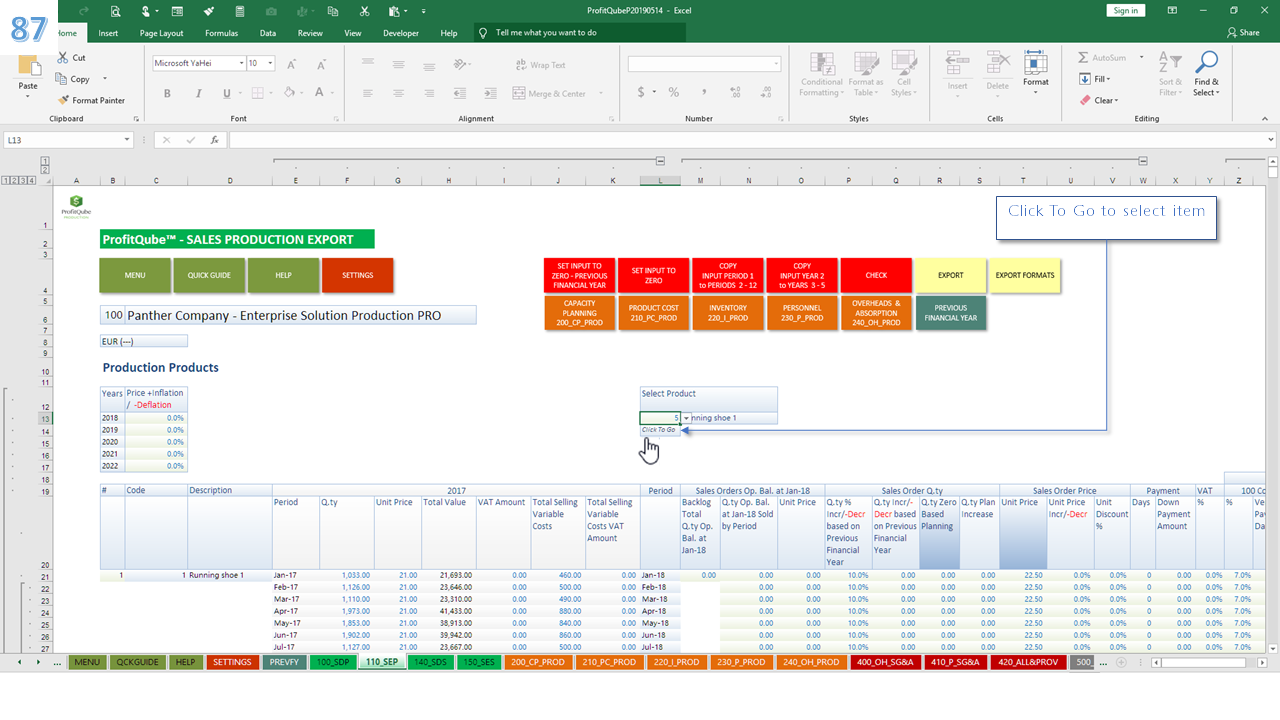Open the font size dropdown
The height and width of the screenshot is (720, 1280).
271,63
